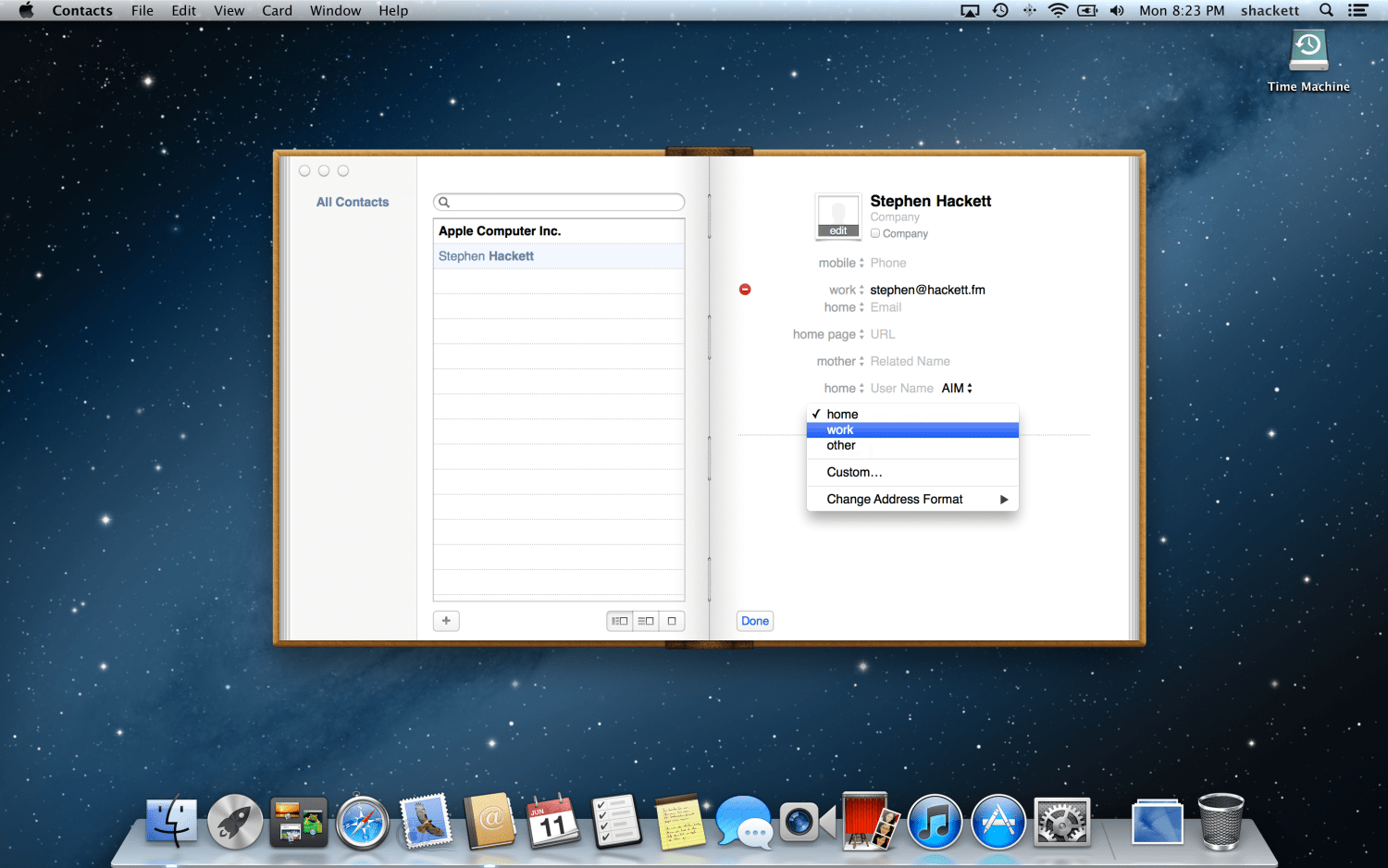Open Safari from the Dock

click(363, 823)
